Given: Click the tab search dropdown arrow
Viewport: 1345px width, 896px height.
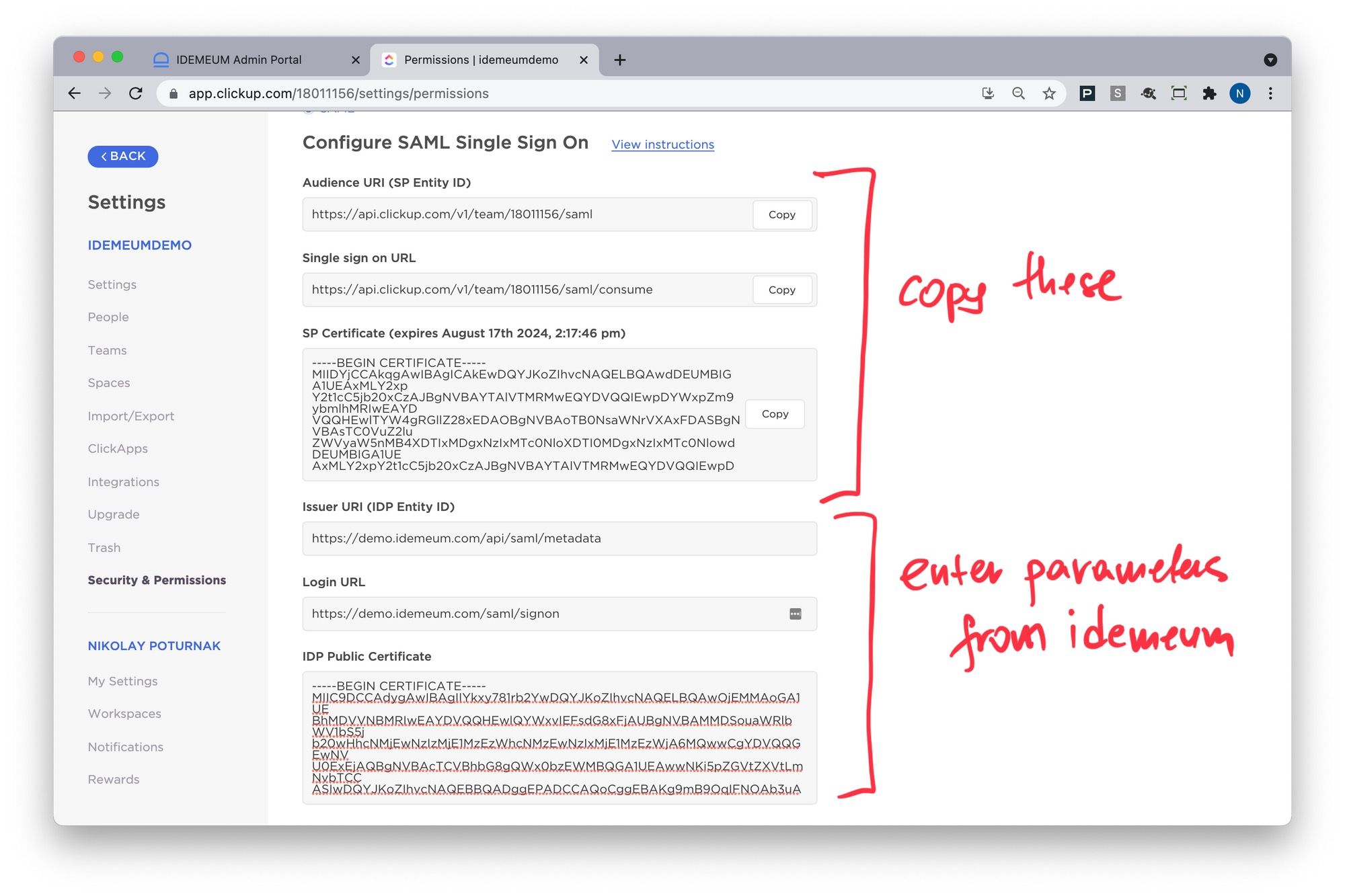Looking at the screenshot, I should pyautogui.click(x=1270, y=60).
